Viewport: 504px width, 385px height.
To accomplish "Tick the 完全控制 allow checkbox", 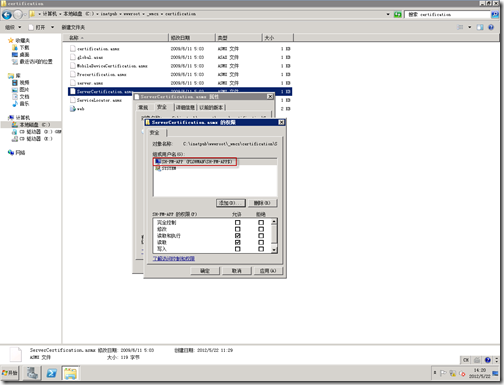I will (x=238, y=222).
